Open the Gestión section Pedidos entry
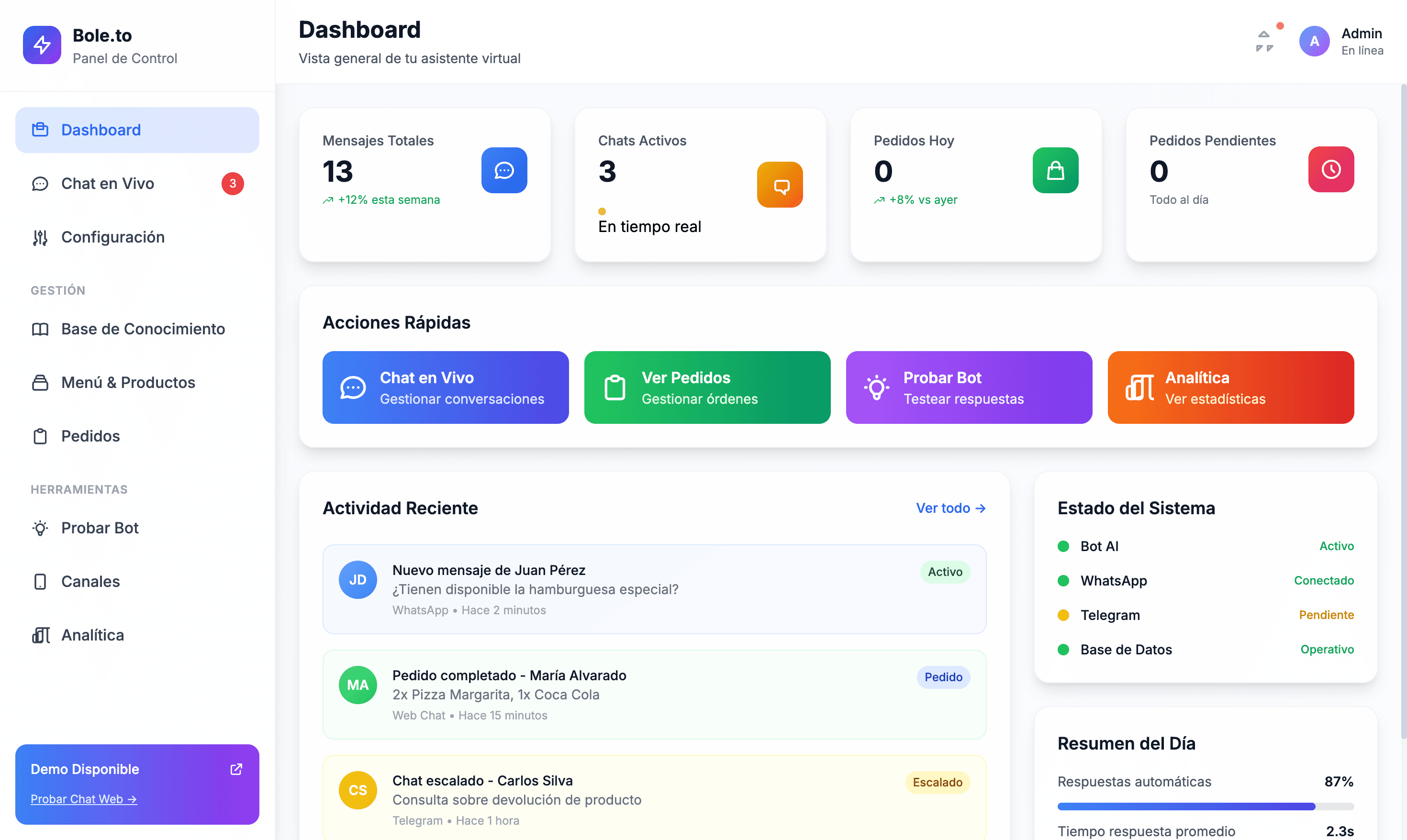This screenshot has height=840, width=1407. [90, 436]
